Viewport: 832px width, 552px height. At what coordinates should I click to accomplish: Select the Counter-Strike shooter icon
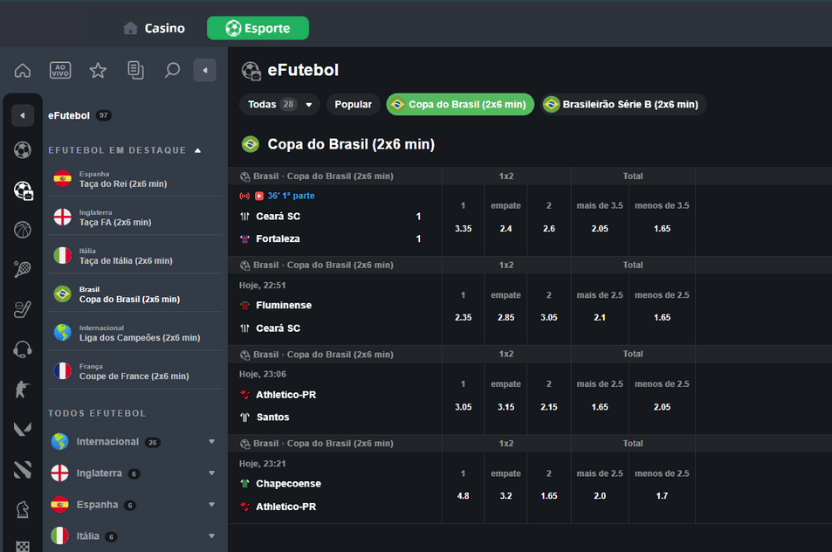22,390
